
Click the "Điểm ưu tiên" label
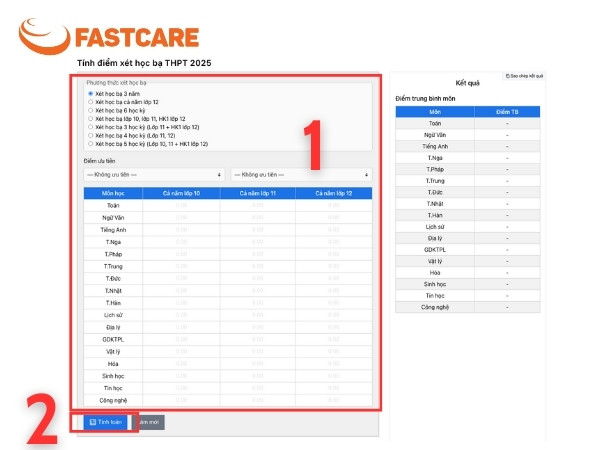[x=99, y=161]
